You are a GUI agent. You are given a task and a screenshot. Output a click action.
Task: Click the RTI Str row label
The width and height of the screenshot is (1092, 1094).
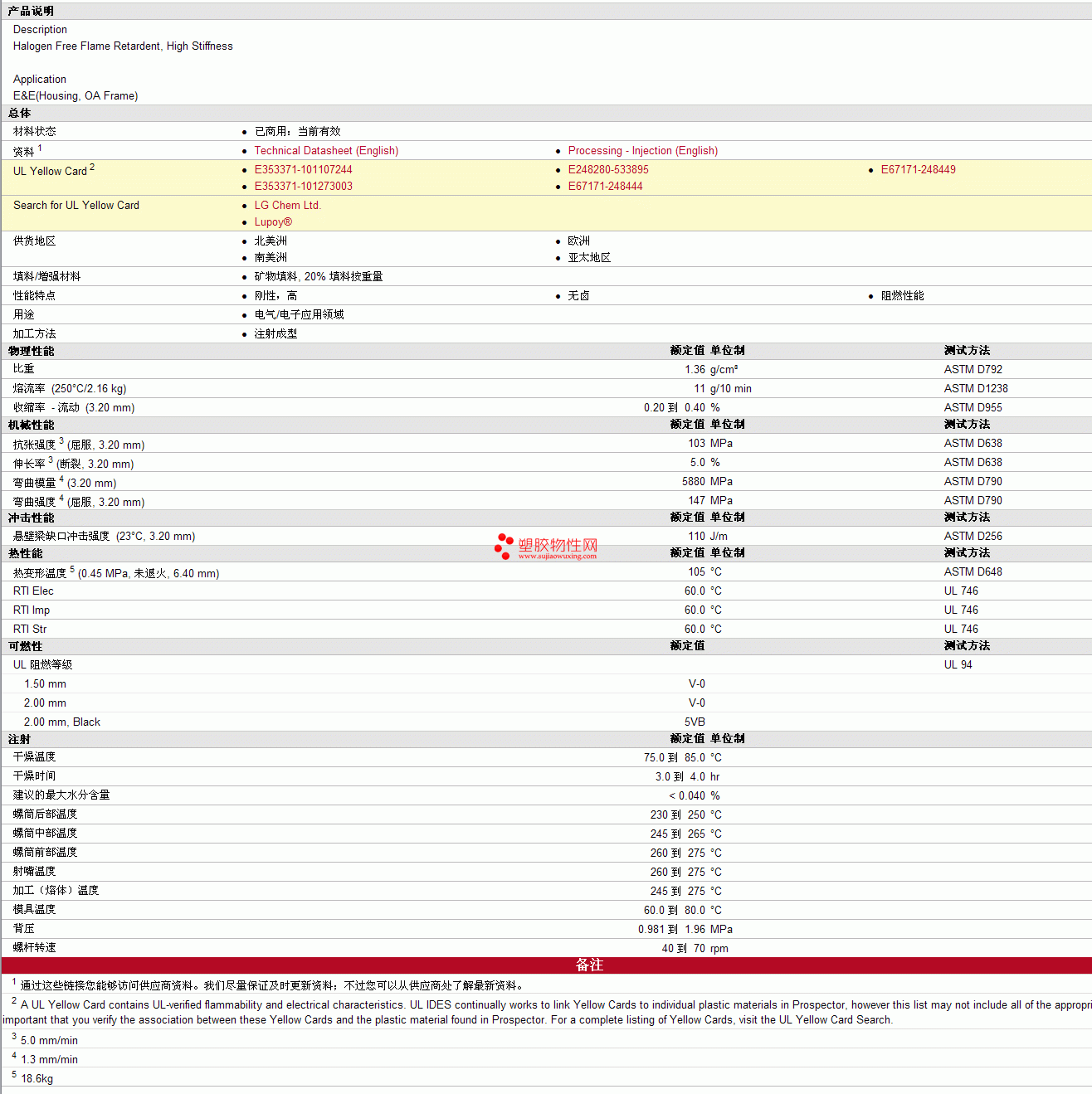30,630
